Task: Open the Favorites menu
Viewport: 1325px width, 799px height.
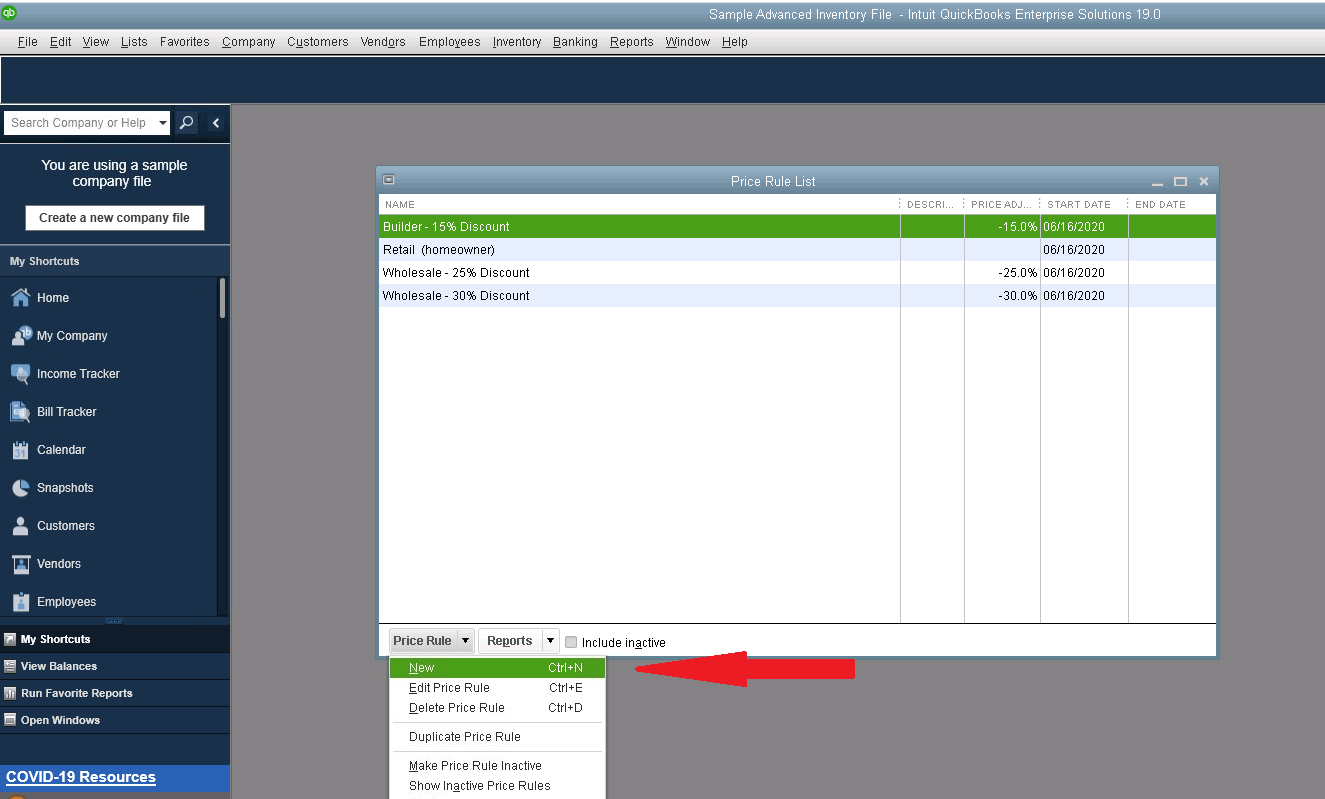Action: 185,42
